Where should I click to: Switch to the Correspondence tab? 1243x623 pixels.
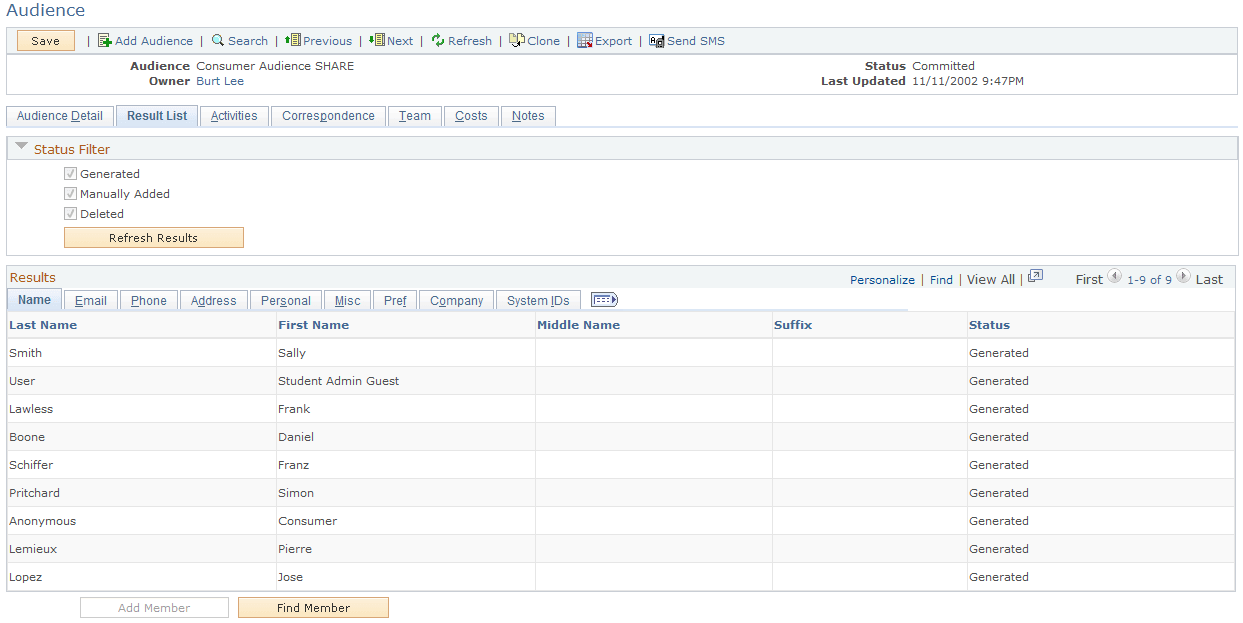(x=328, y=115)
